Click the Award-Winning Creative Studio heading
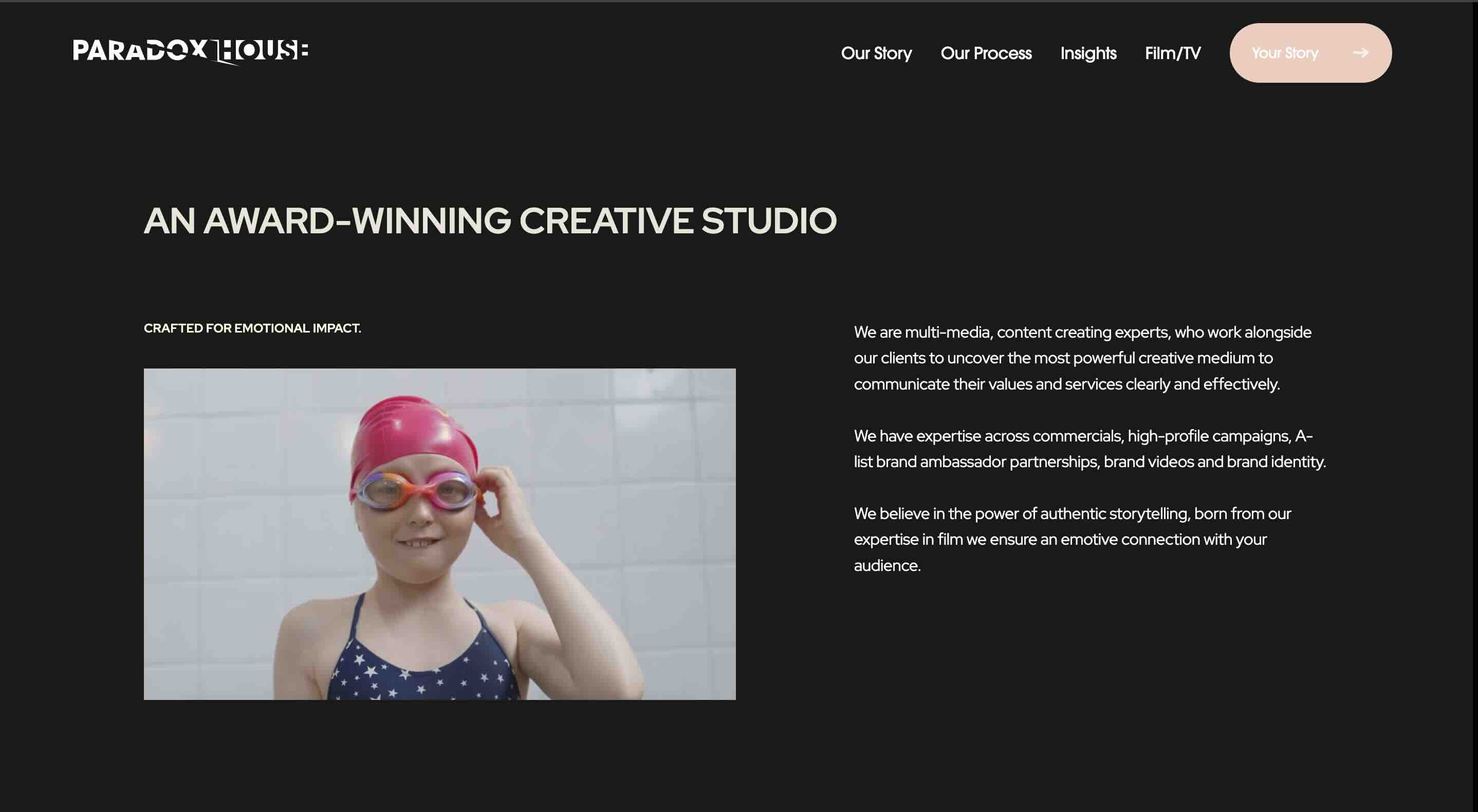Viewport: 1478px width, 812px height. (x=490, y=220)
